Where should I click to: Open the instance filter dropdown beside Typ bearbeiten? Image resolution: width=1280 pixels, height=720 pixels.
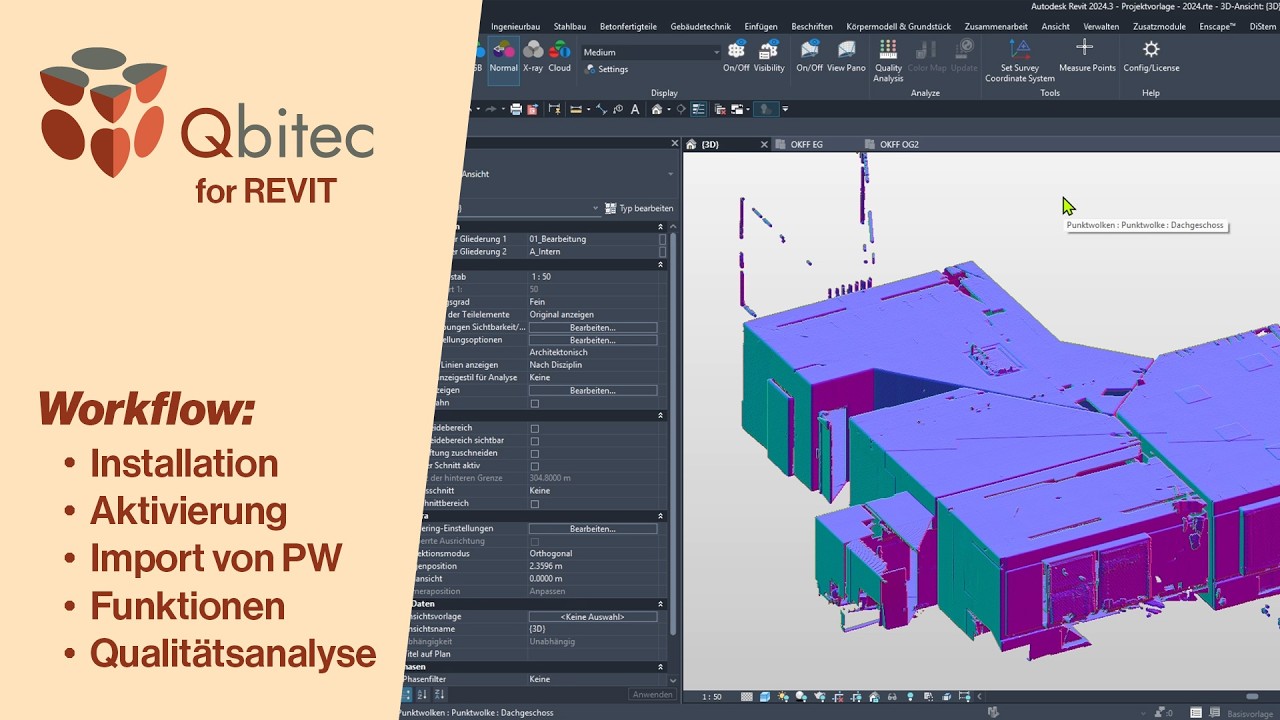coord(594,209)
